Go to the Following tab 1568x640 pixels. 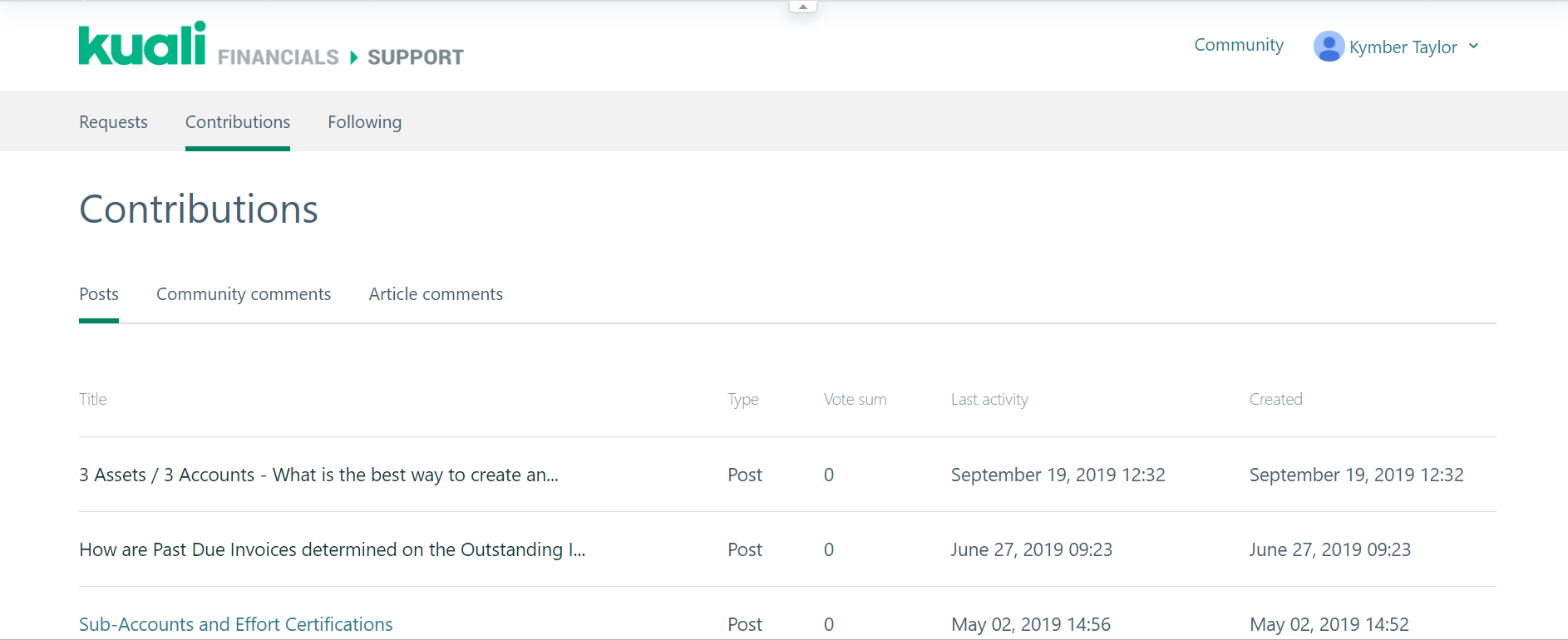(364, 122)
